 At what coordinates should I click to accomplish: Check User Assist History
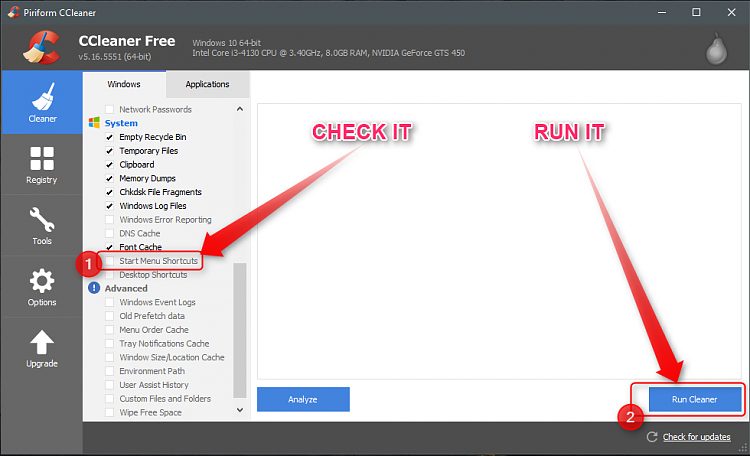click(110, 385)
